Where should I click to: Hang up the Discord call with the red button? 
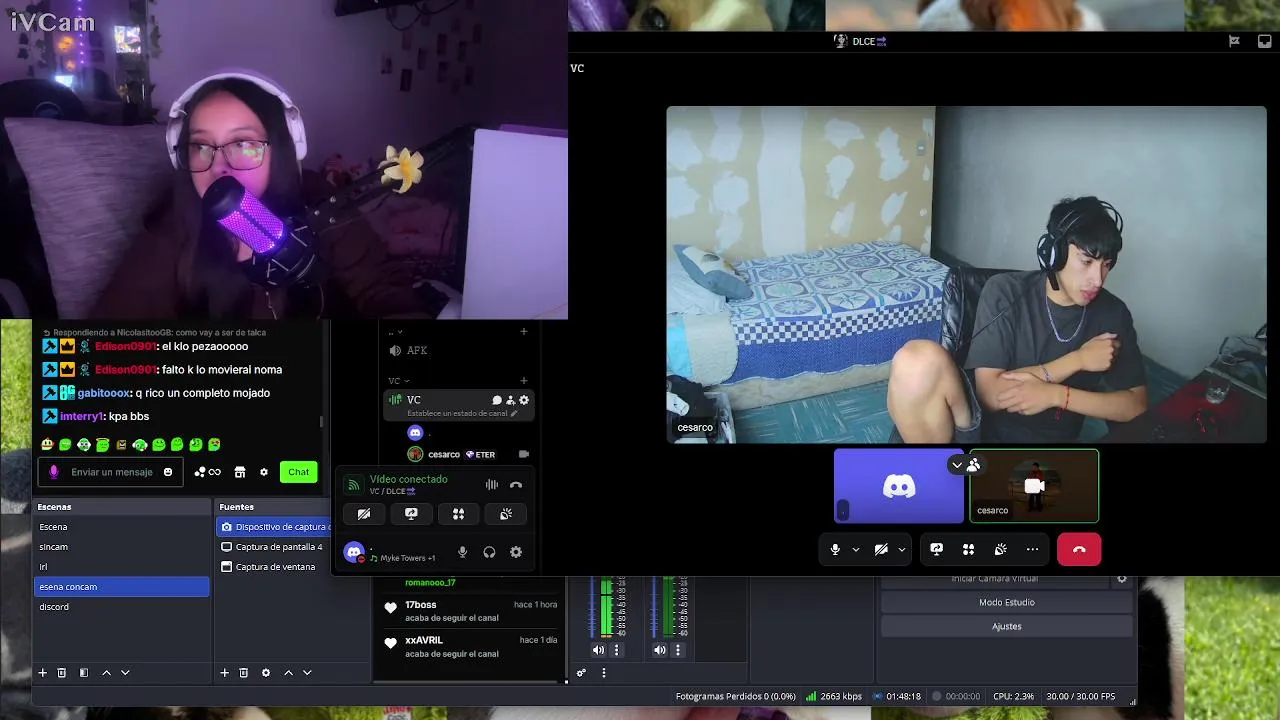pyautogui.click(x=1079, y=549)
